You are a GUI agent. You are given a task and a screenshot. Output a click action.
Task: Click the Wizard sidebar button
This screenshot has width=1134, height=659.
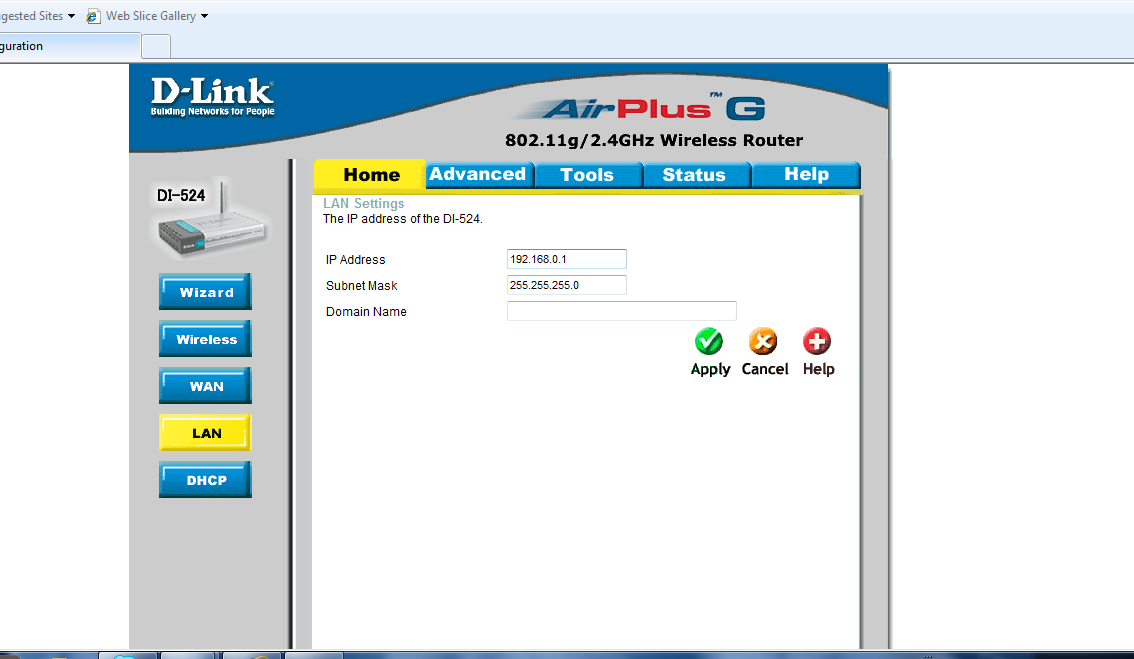point(205,292)
